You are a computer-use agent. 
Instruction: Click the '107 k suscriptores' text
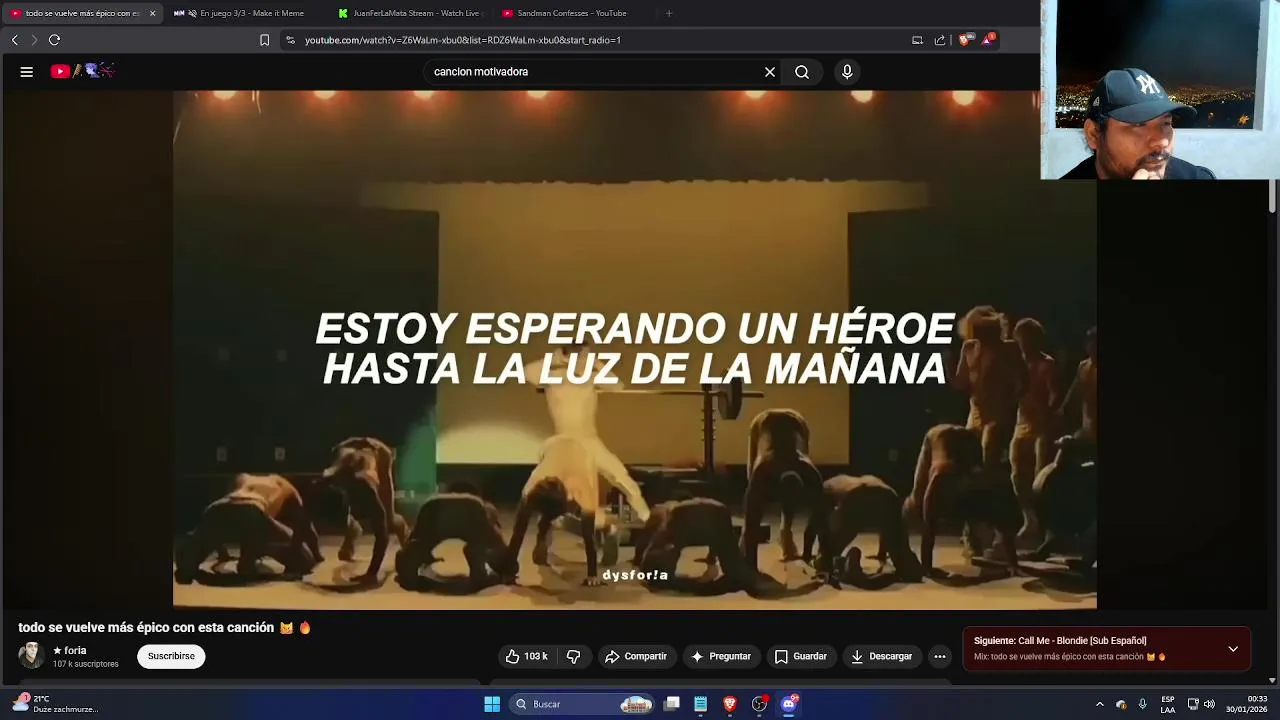[x=86, y=664]
